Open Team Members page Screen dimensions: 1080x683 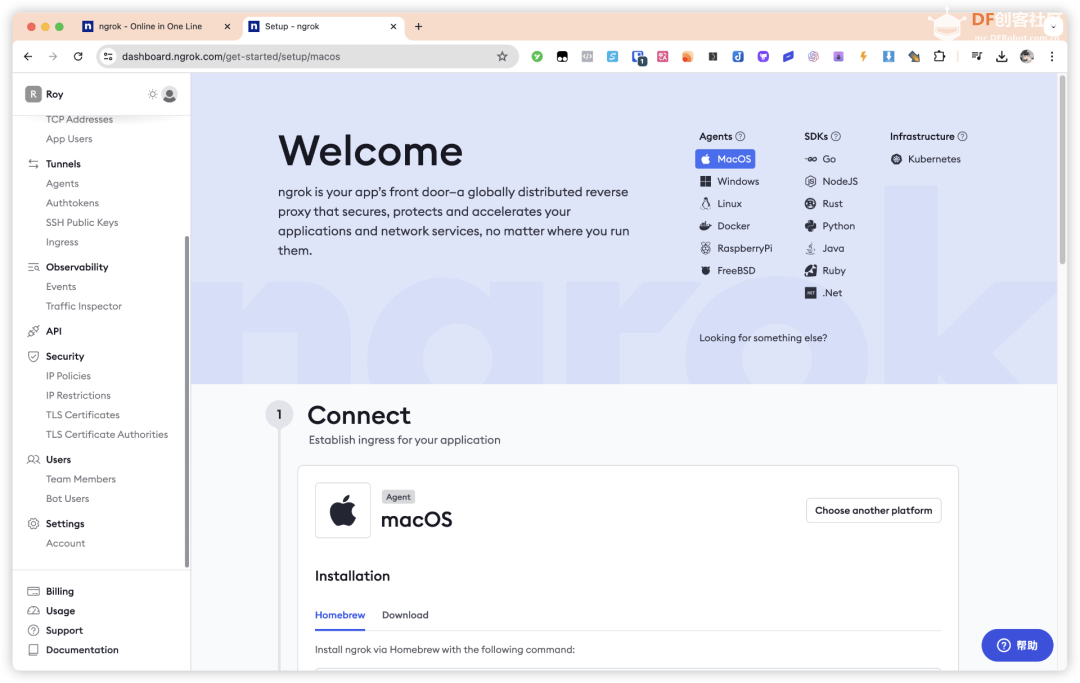(x=81, y=479)
